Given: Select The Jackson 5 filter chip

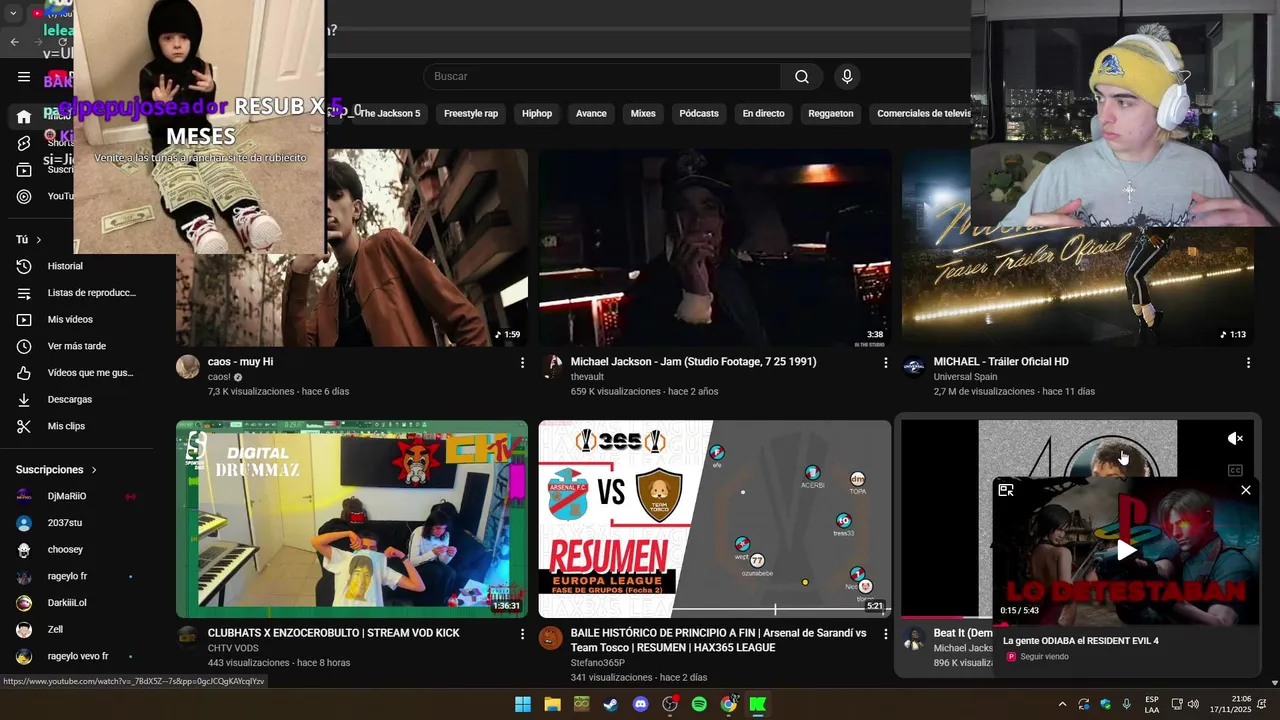Looking at the screenshot, I should [x=389, y=114].
